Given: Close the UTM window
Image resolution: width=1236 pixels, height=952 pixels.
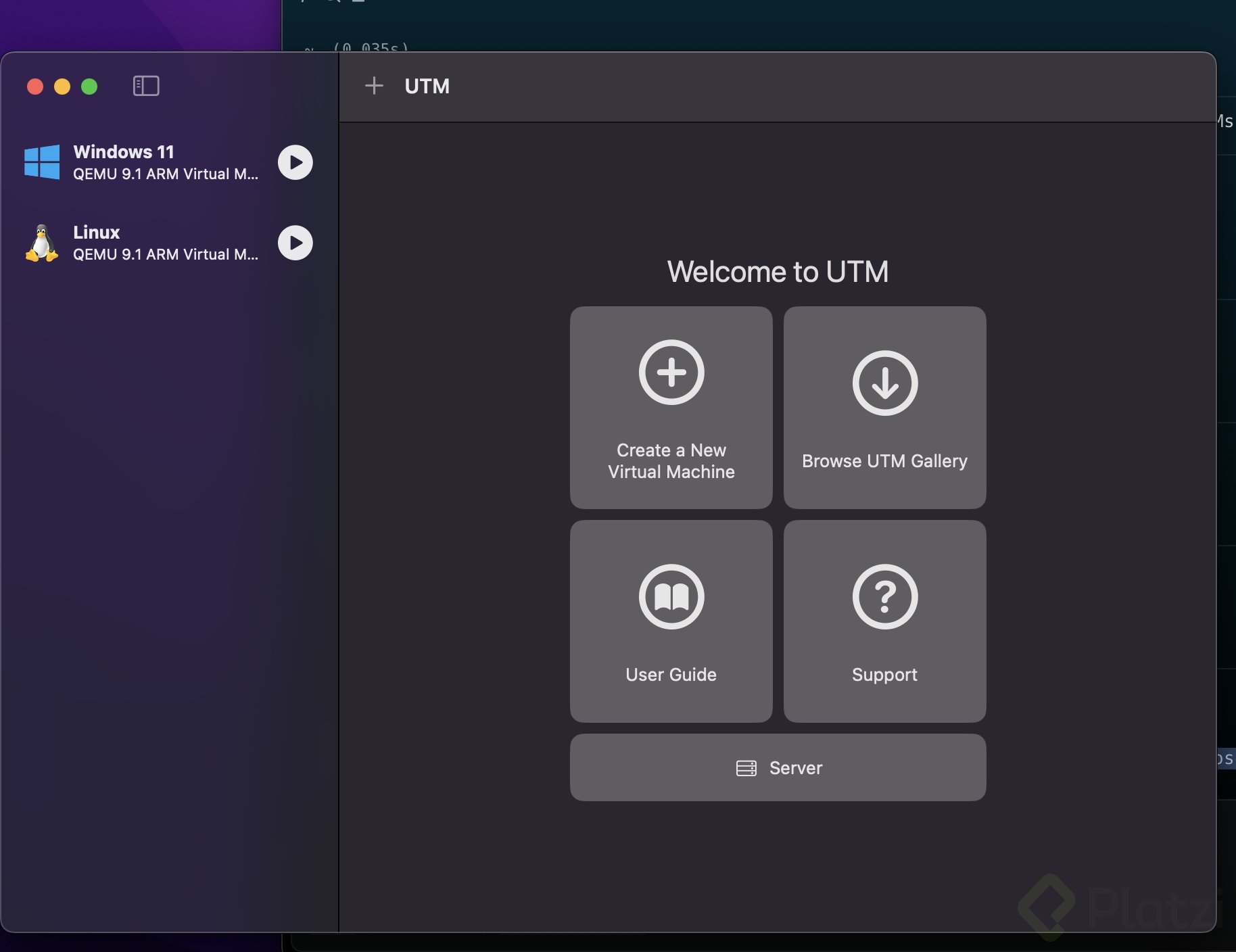Looking at the screenshot, I should coord(35,87).
